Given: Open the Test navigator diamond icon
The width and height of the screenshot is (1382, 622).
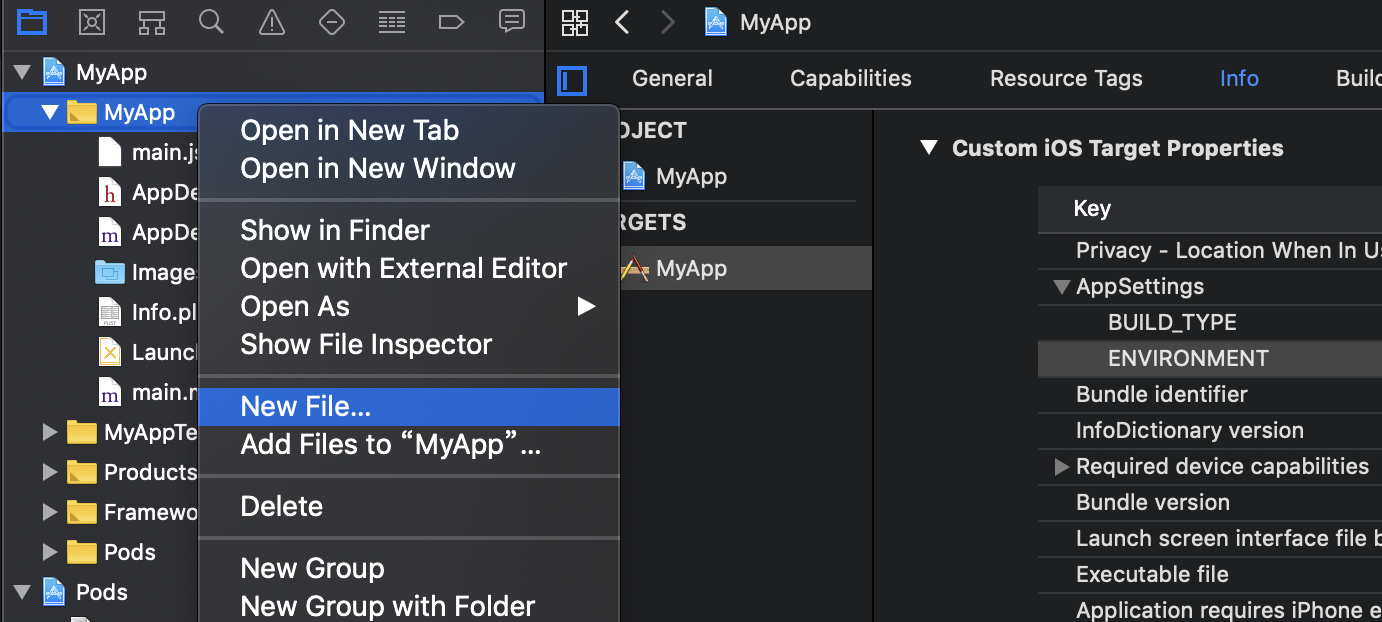Looking at the screenshot, I should coord(332,21).
